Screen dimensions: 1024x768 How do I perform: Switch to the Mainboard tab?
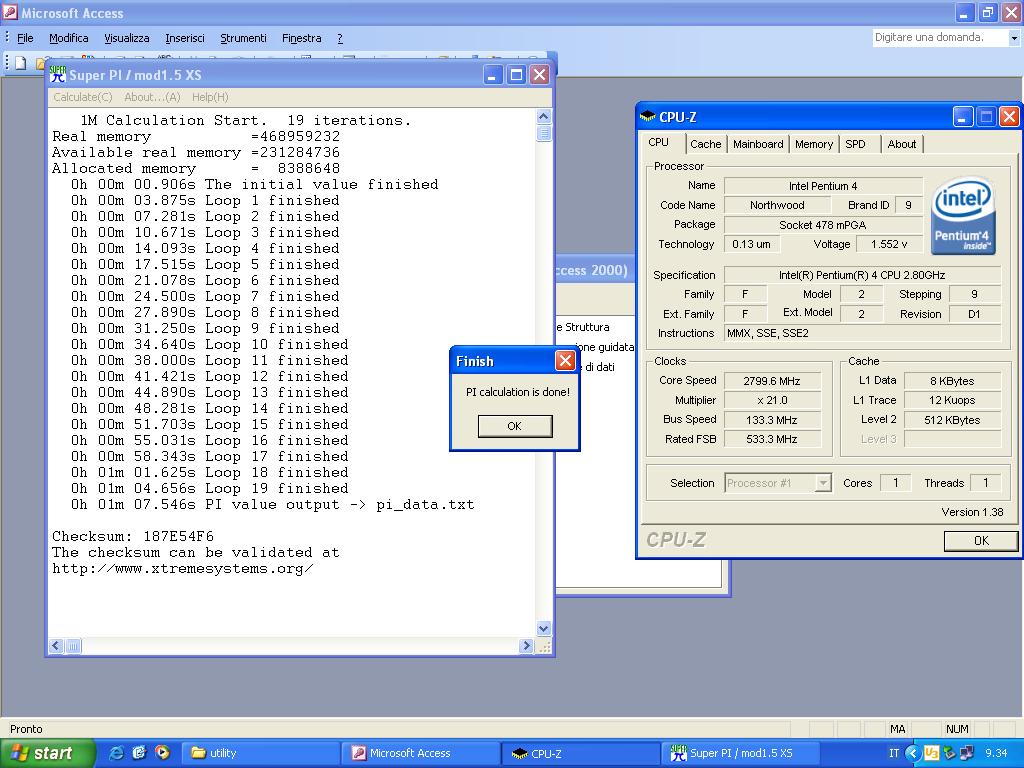pyautogui.click(x=758, y=144)
